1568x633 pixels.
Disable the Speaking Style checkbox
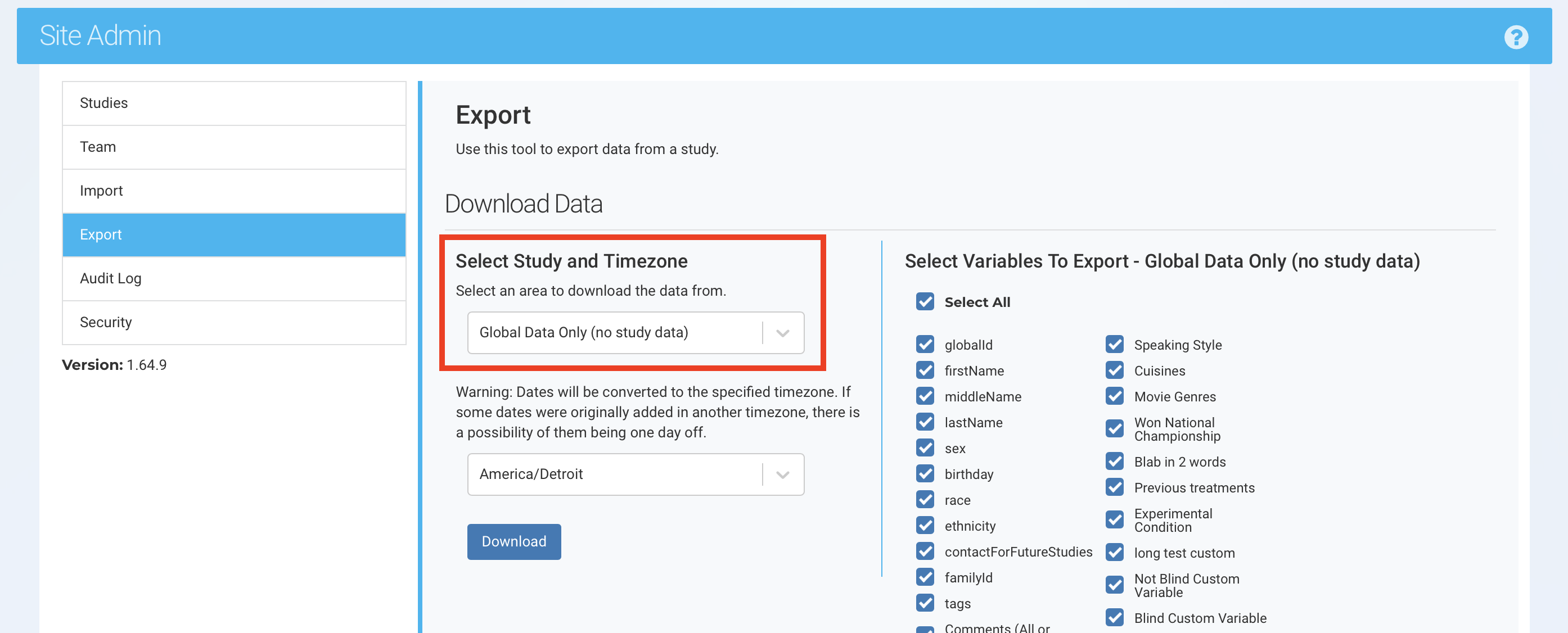pyautogui.click(x=1114, y=345)
